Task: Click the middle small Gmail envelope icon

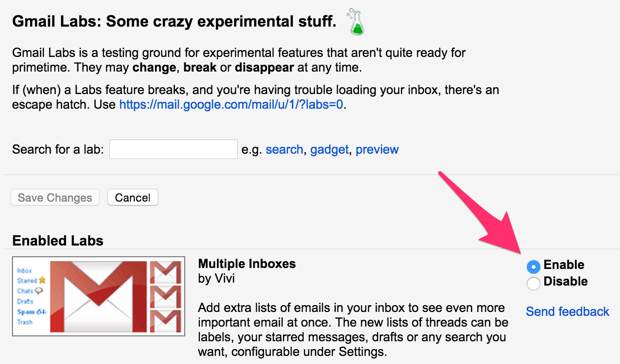Action: coord(166,297)
